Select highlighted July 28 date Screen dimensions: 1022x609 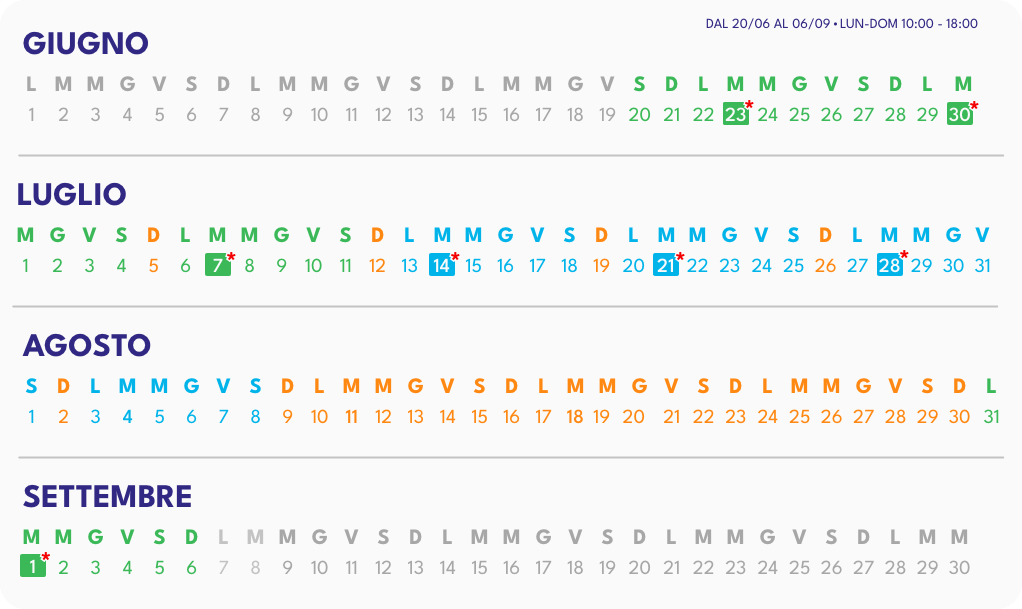[x=889, y=266]
